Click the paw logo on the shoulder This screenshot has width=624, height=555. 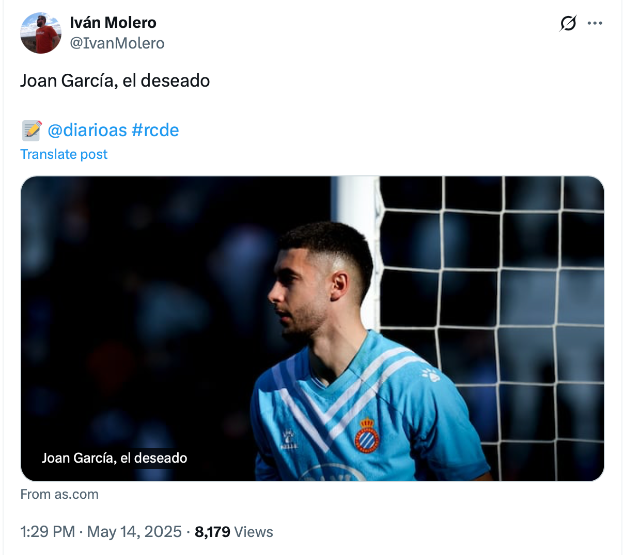click(x=430, y=375)
